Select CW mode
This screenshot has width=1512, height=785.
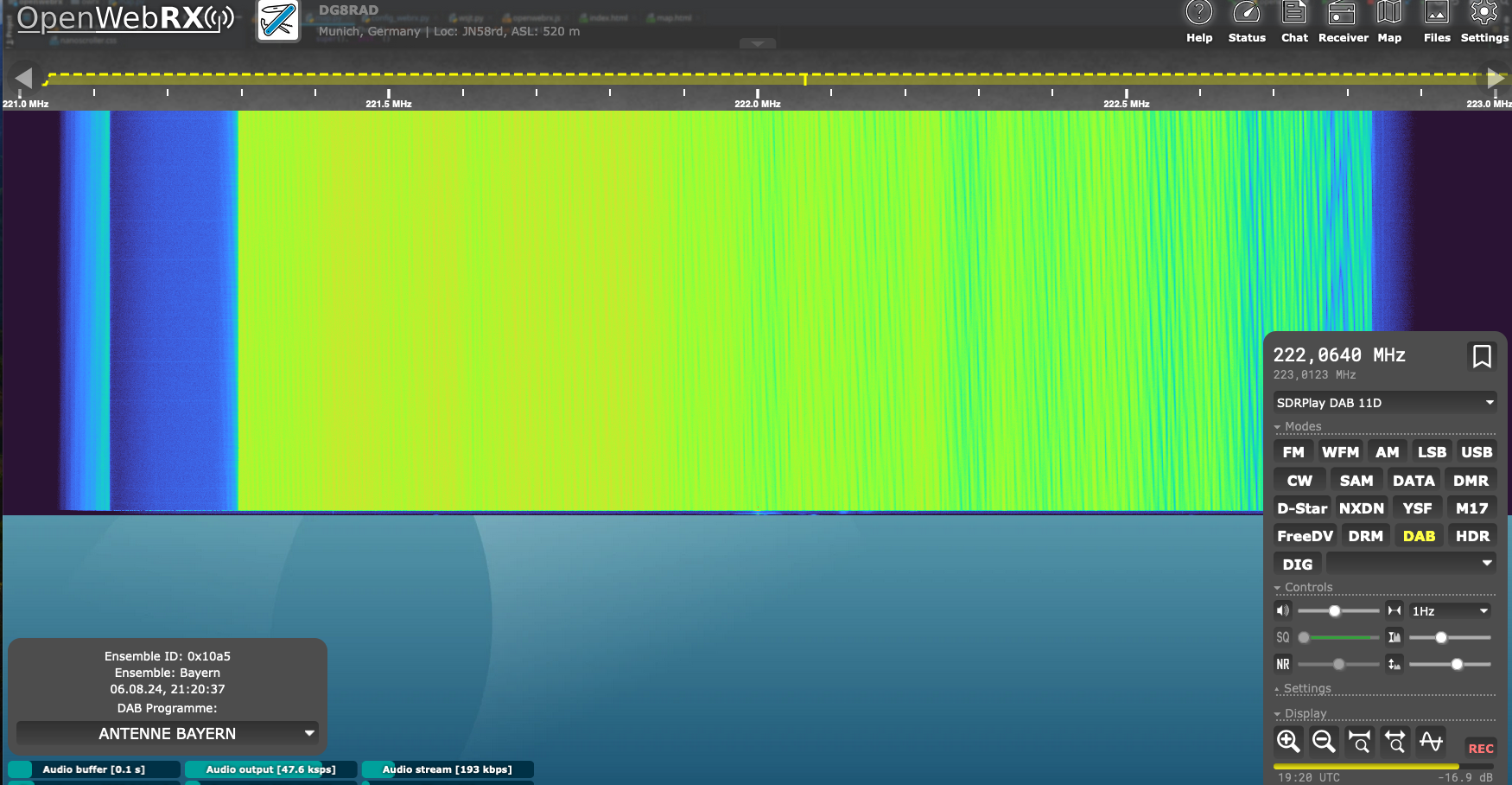[x=1299, y=480]
